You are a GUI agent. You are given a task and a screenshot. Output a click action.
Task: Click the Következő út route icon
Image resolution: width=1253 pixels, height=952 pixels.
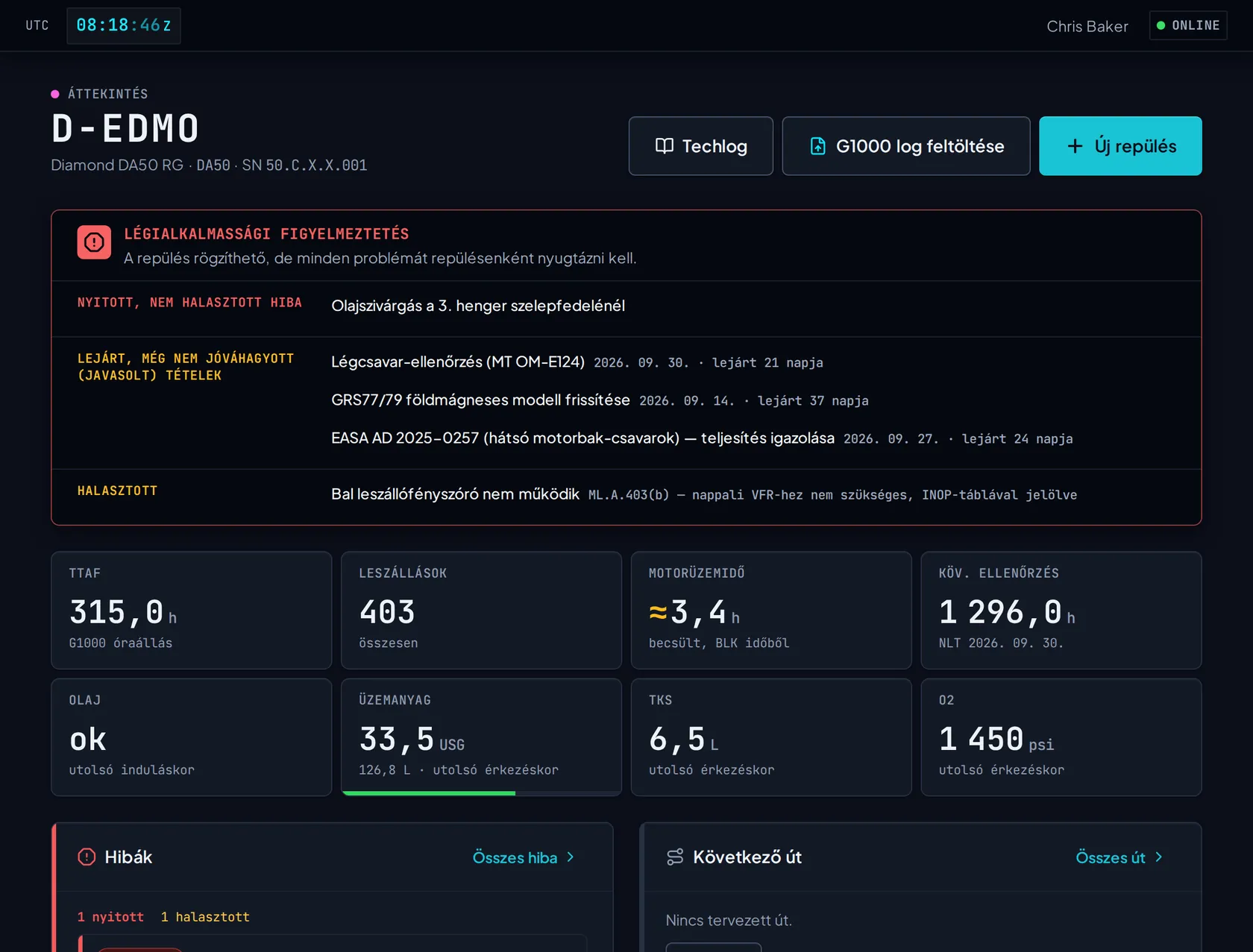675,857
